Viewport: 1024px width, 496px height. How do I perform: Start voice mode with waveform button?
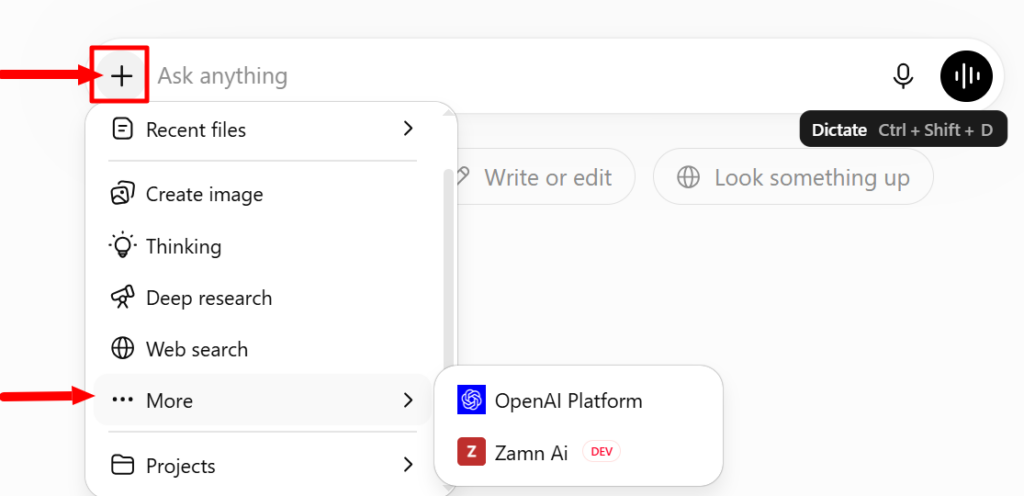coord(967,76)
